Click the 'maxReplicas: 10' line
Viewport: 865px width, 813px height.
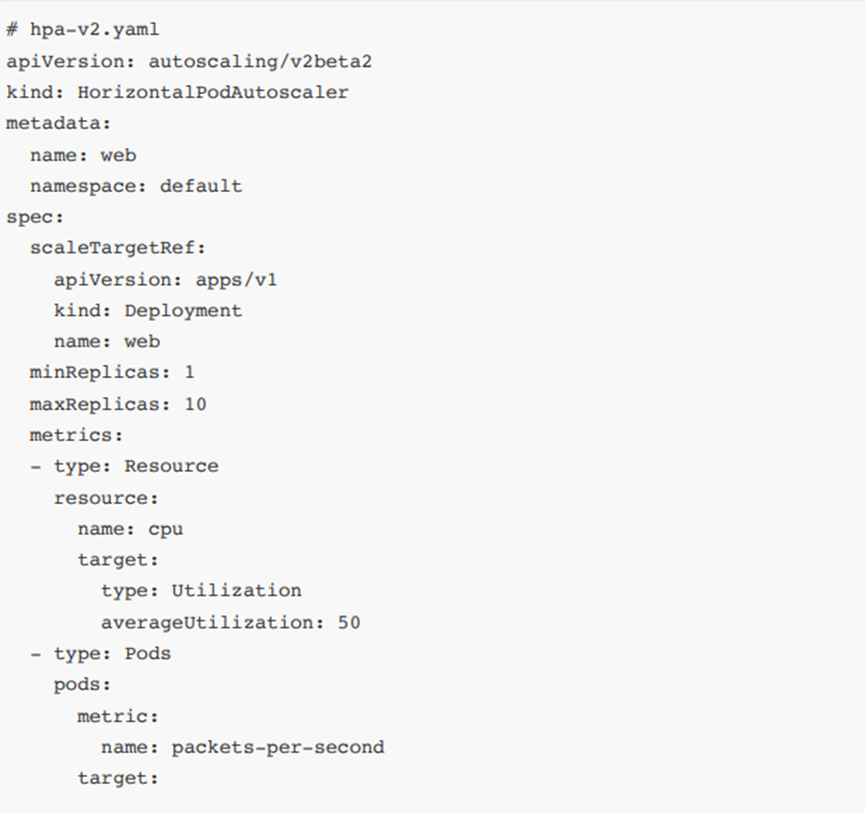[x=118, y=404]
